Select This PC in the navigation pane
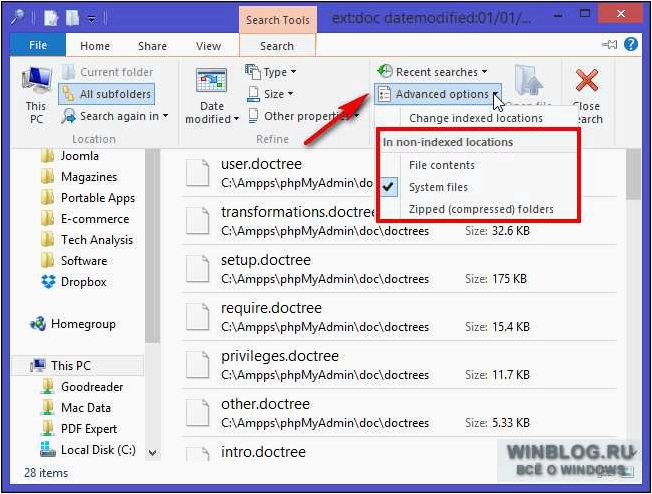 [77, 366]
